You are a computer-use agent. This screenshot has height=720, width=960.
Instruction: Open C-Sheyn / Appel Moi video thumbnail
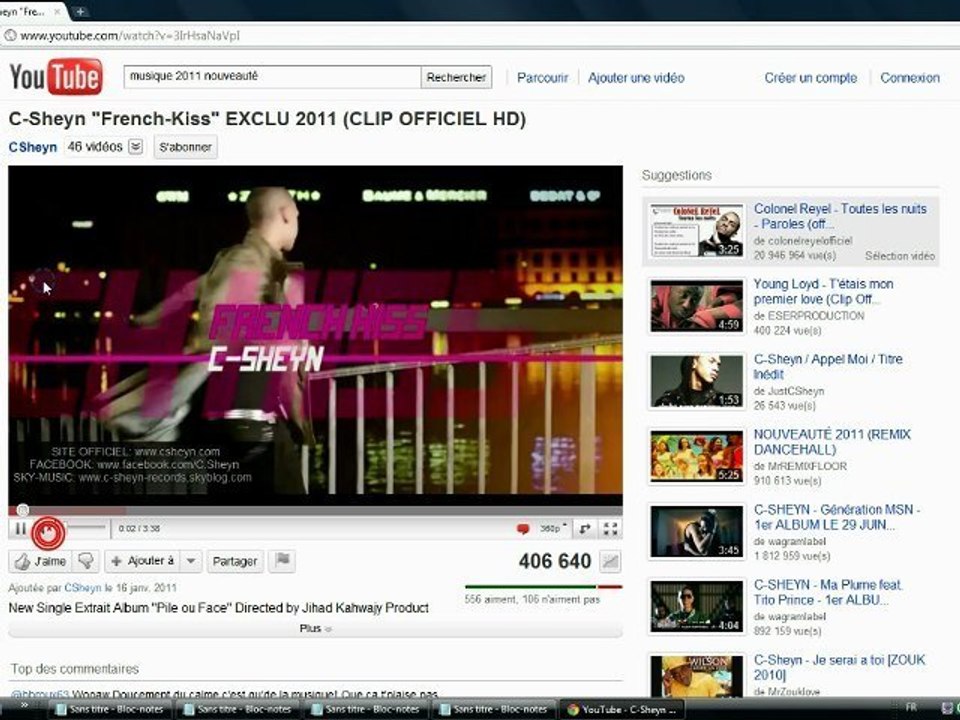(697, 381)
